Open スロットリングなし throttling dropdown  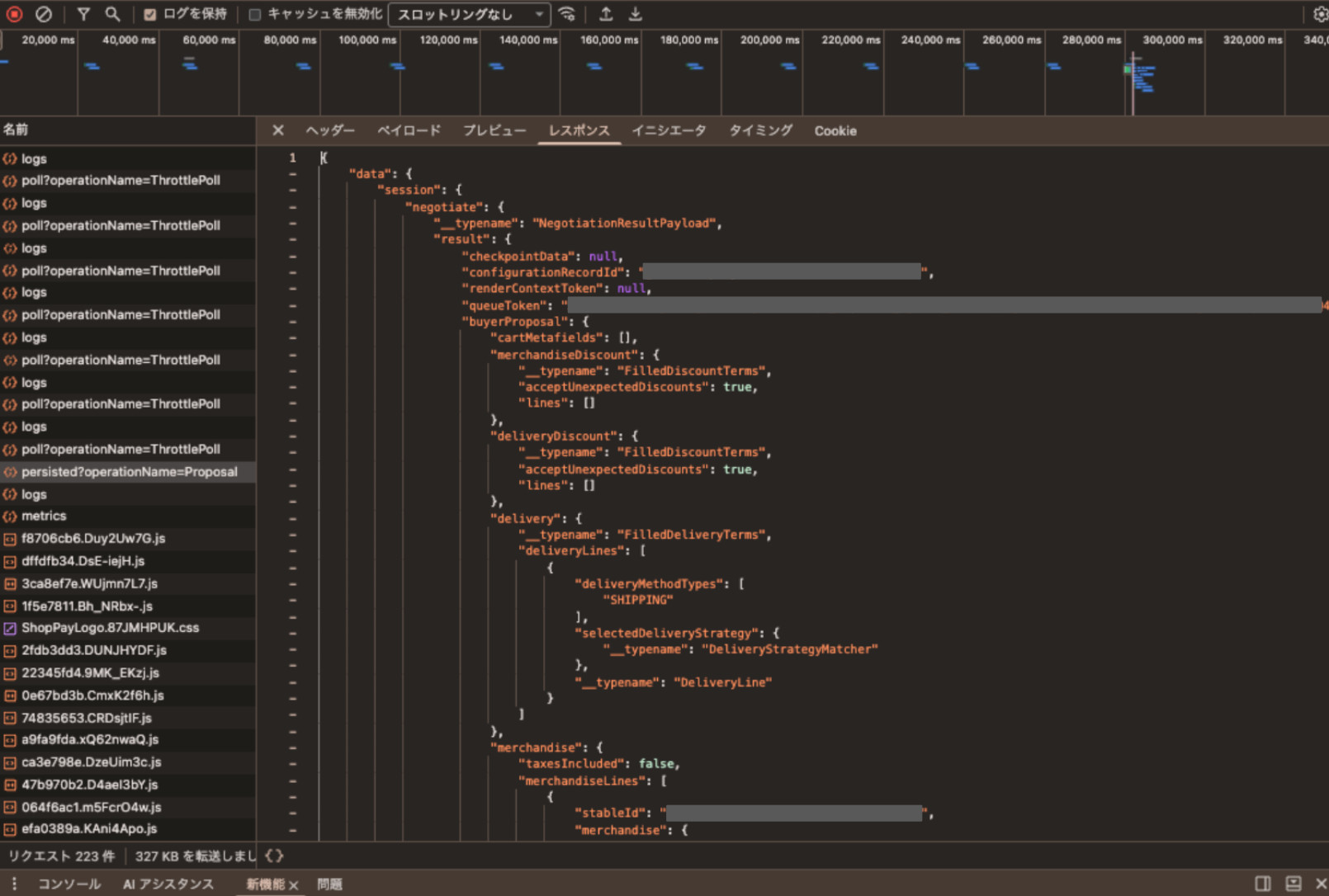pos(469,14)
